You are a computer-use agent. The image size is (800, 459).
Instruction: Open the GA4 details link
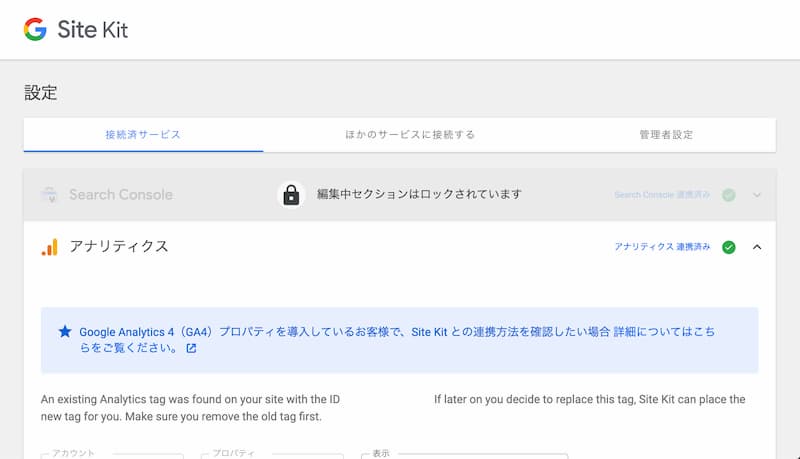(396, 340)
